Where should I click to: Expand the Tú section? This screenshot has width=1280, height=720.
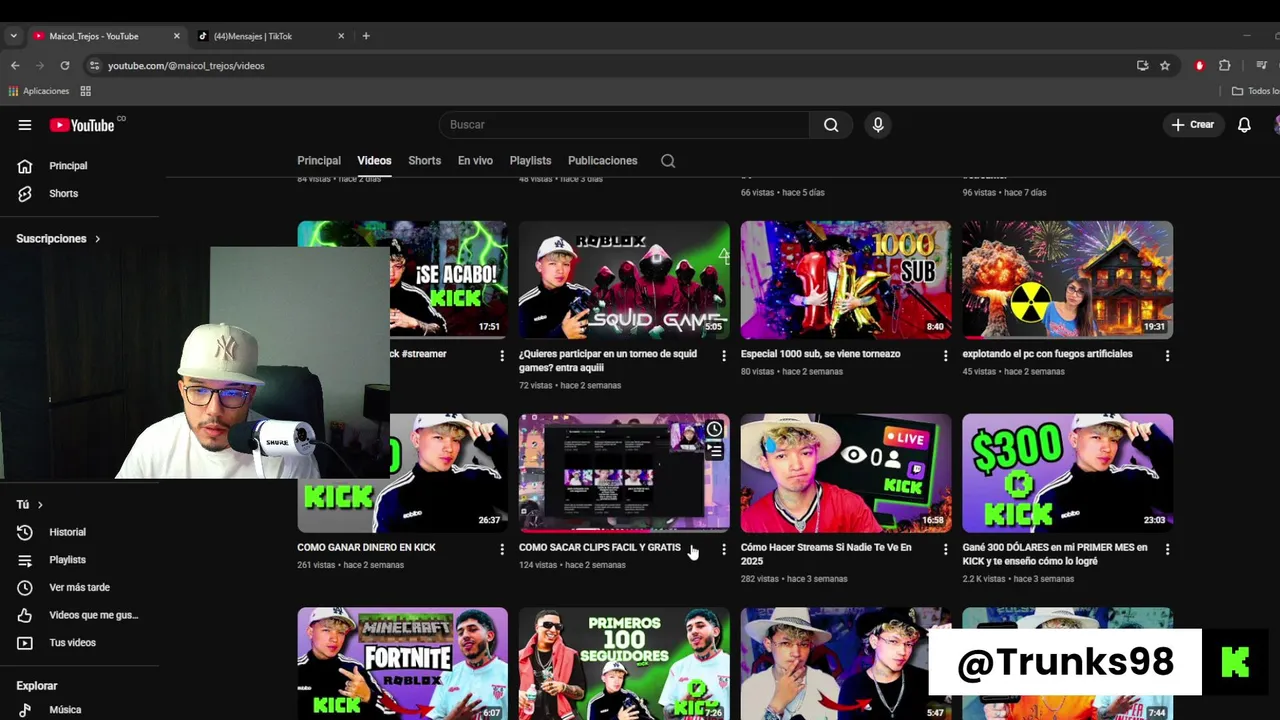point(29,505)
